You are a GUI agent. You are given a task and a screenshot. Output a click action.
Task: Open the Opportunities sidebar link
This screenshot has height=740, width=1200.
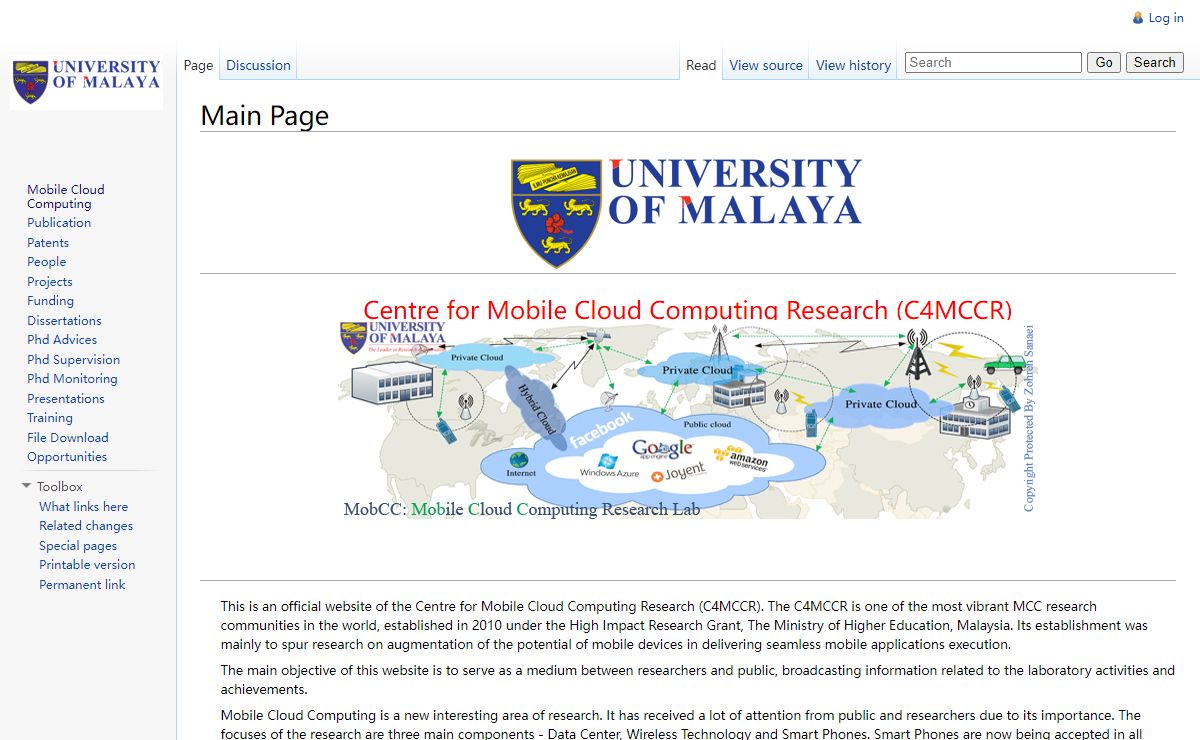pyautogui.click(x=67, y=457)
